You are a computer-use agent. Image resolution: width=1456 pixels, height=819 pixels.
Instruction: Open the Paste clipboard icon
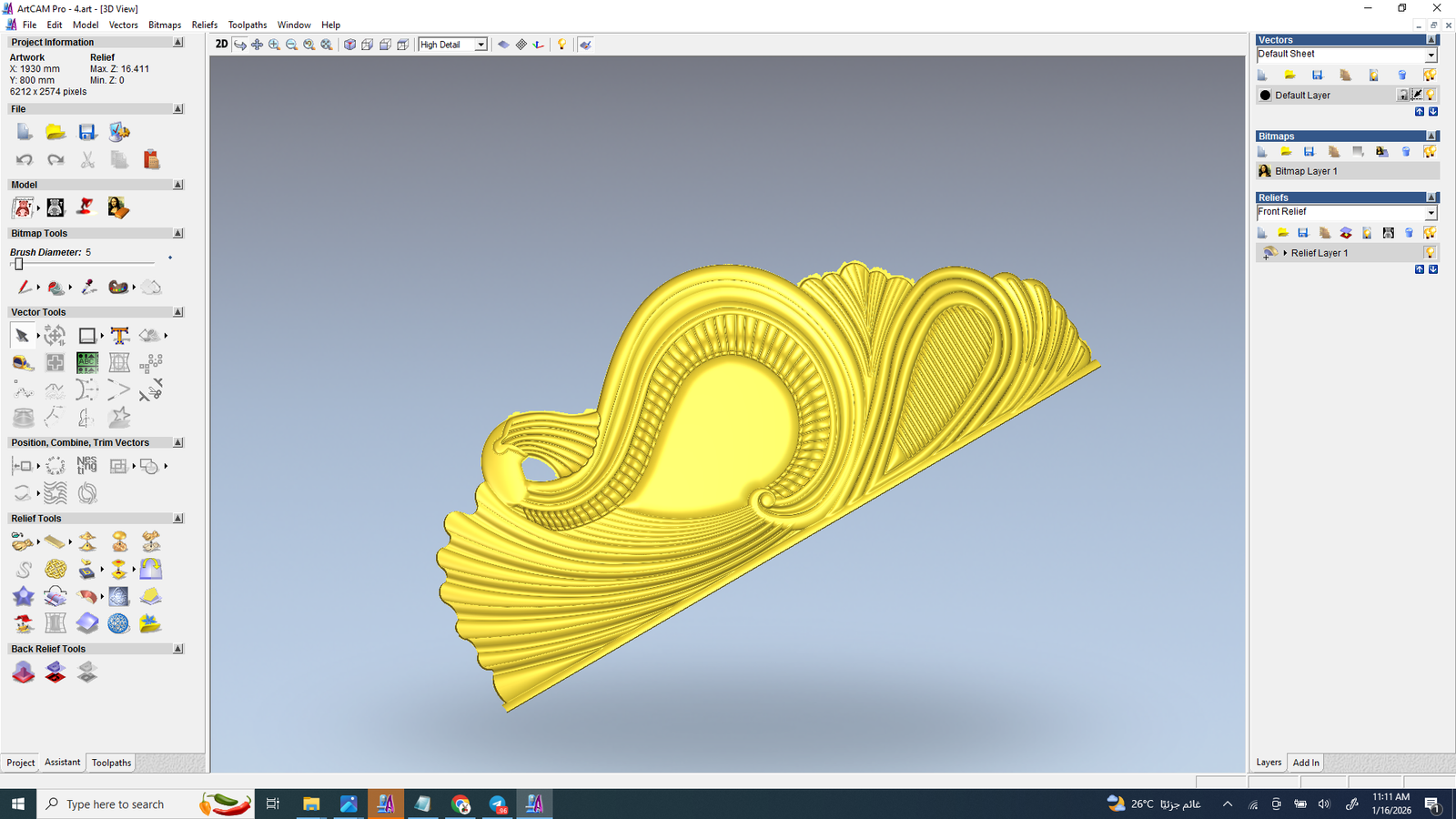coord(151,160)
